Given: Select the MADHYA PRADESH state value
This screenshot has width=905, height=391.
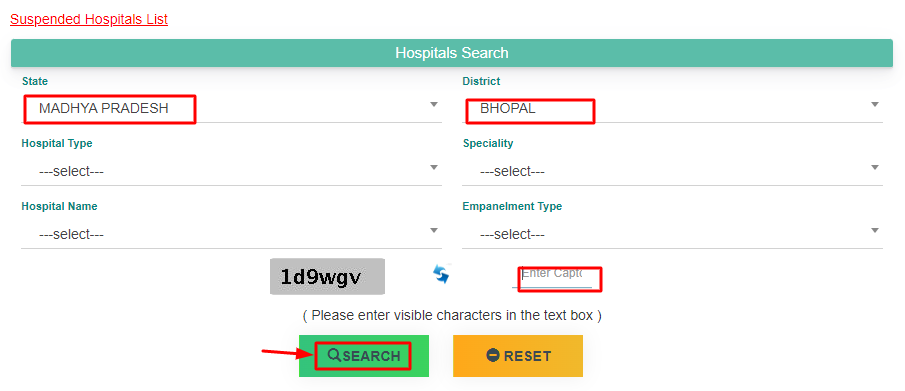Looking at the screenshot, I should pos(104,108).
